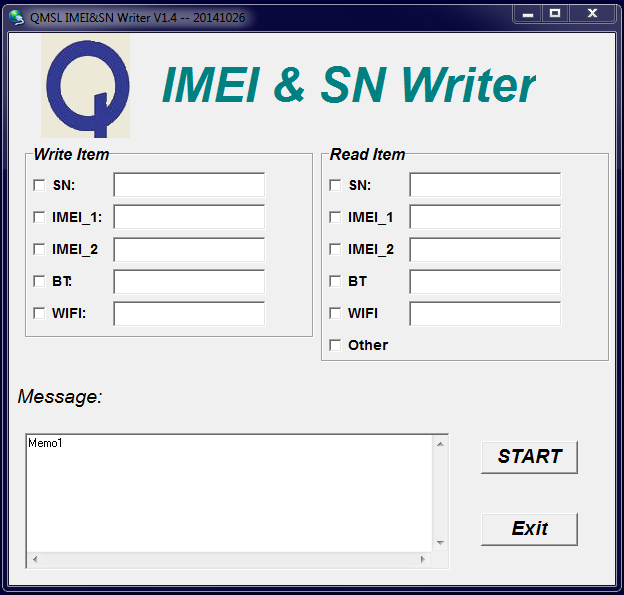Screen dimensions: 624x595
Task: Maximize the QMSL IMEI&SN Writer window
Action: coord(555,14)
